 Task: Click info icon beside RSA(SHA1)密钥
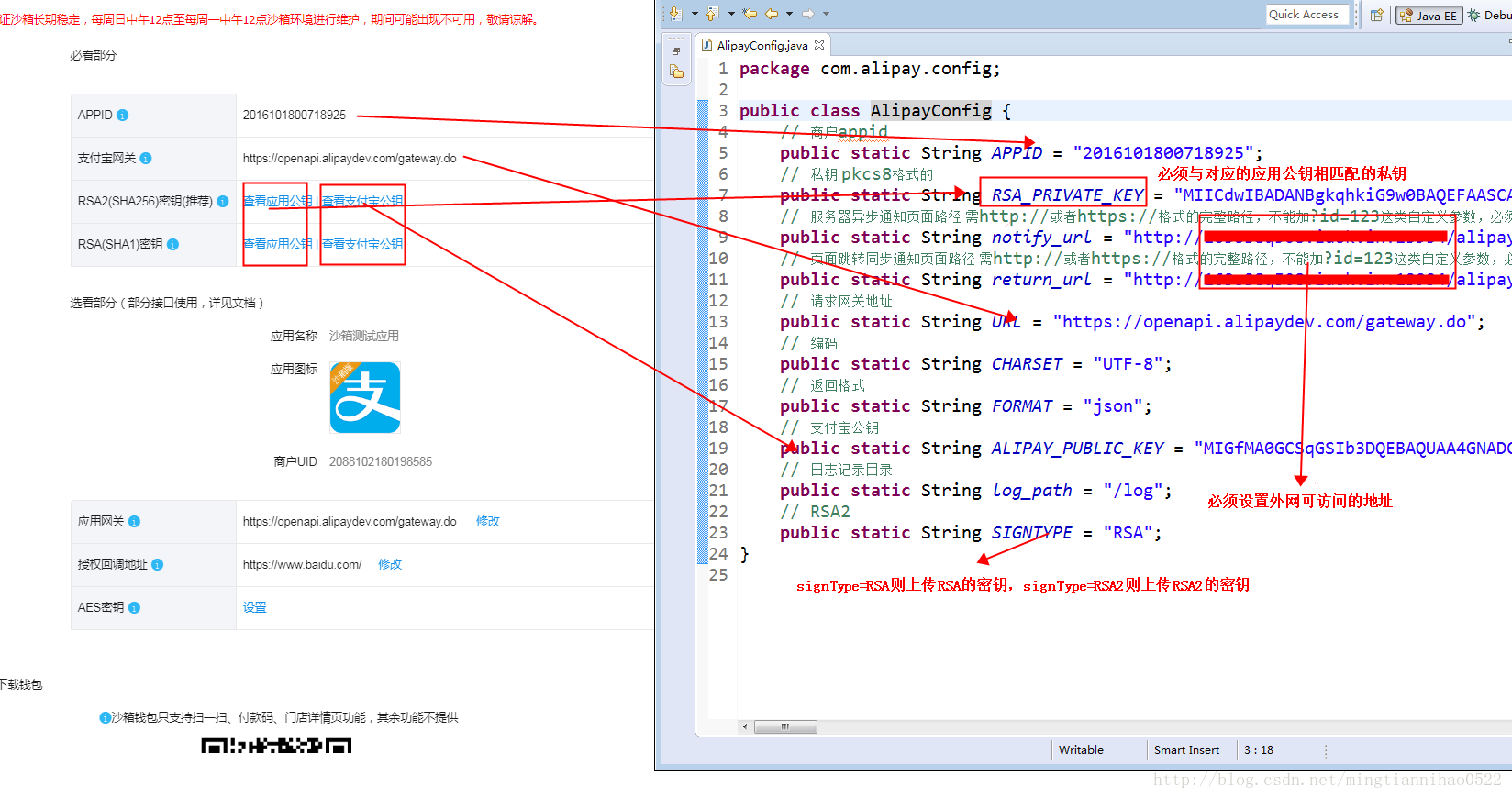click(173, 244)
